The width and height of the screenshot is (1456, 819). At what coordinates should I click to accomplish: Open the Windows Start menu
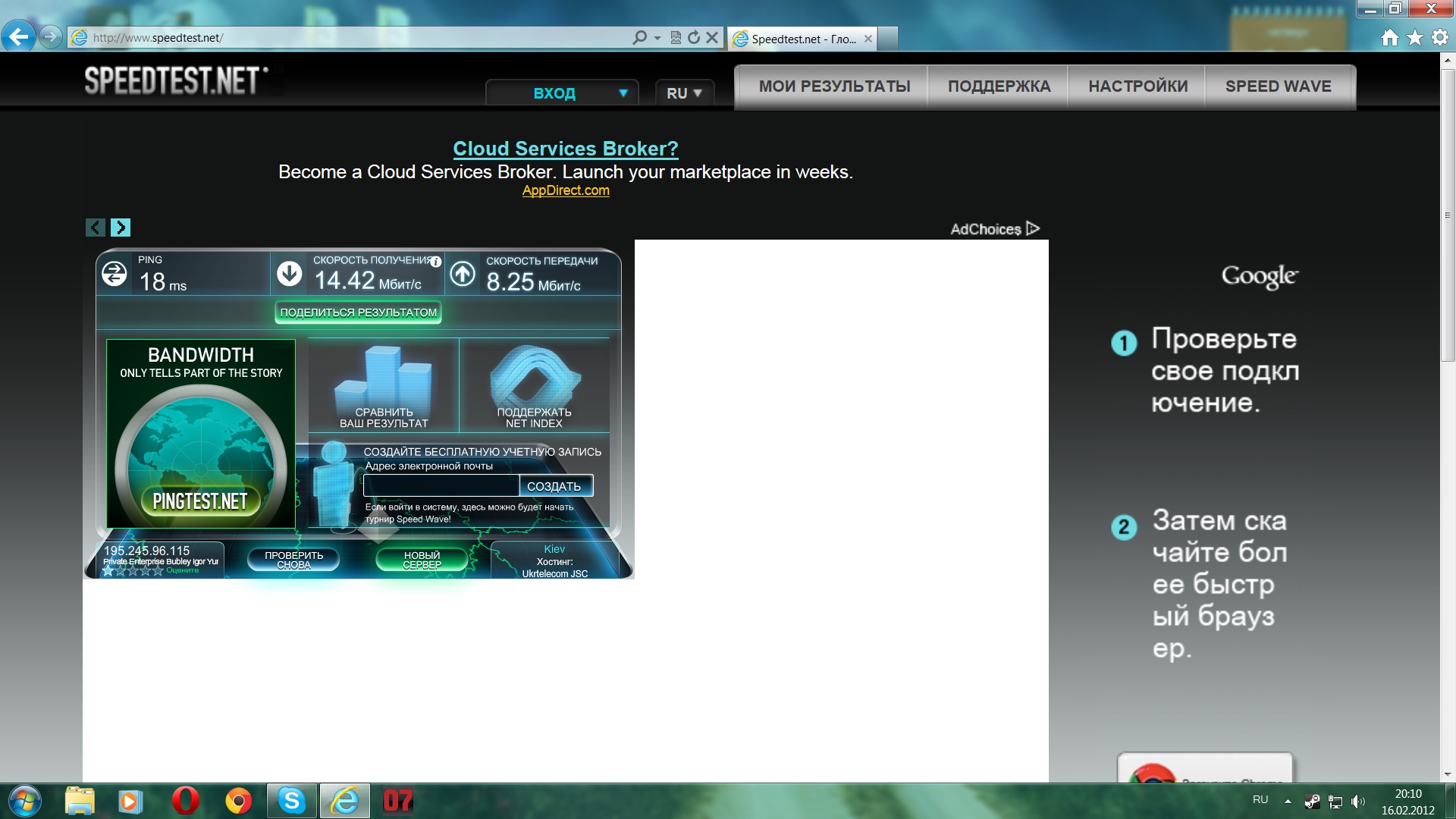pos(24,801)
